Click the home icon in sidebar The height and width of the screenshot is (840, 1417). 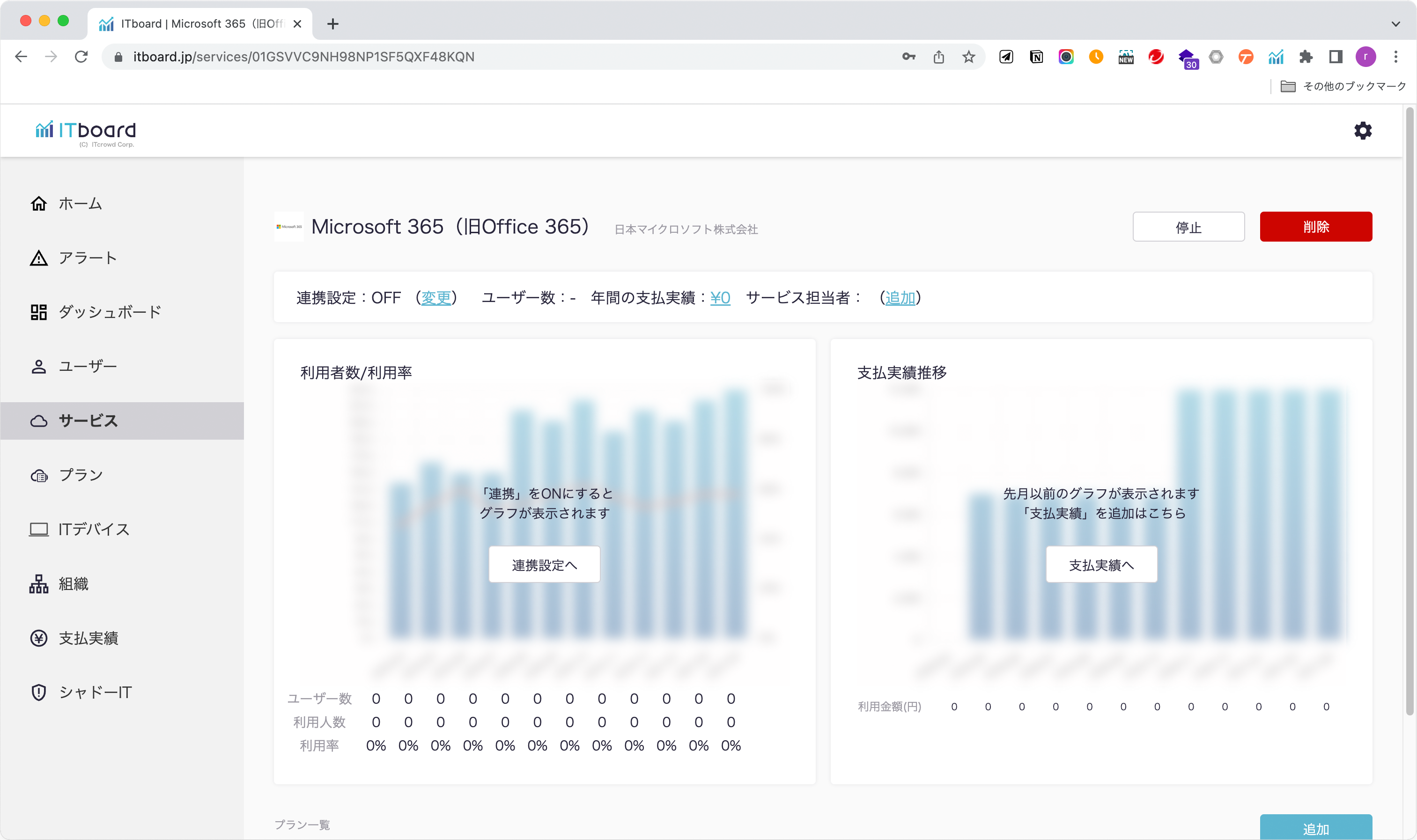click(x=38, y=203)
